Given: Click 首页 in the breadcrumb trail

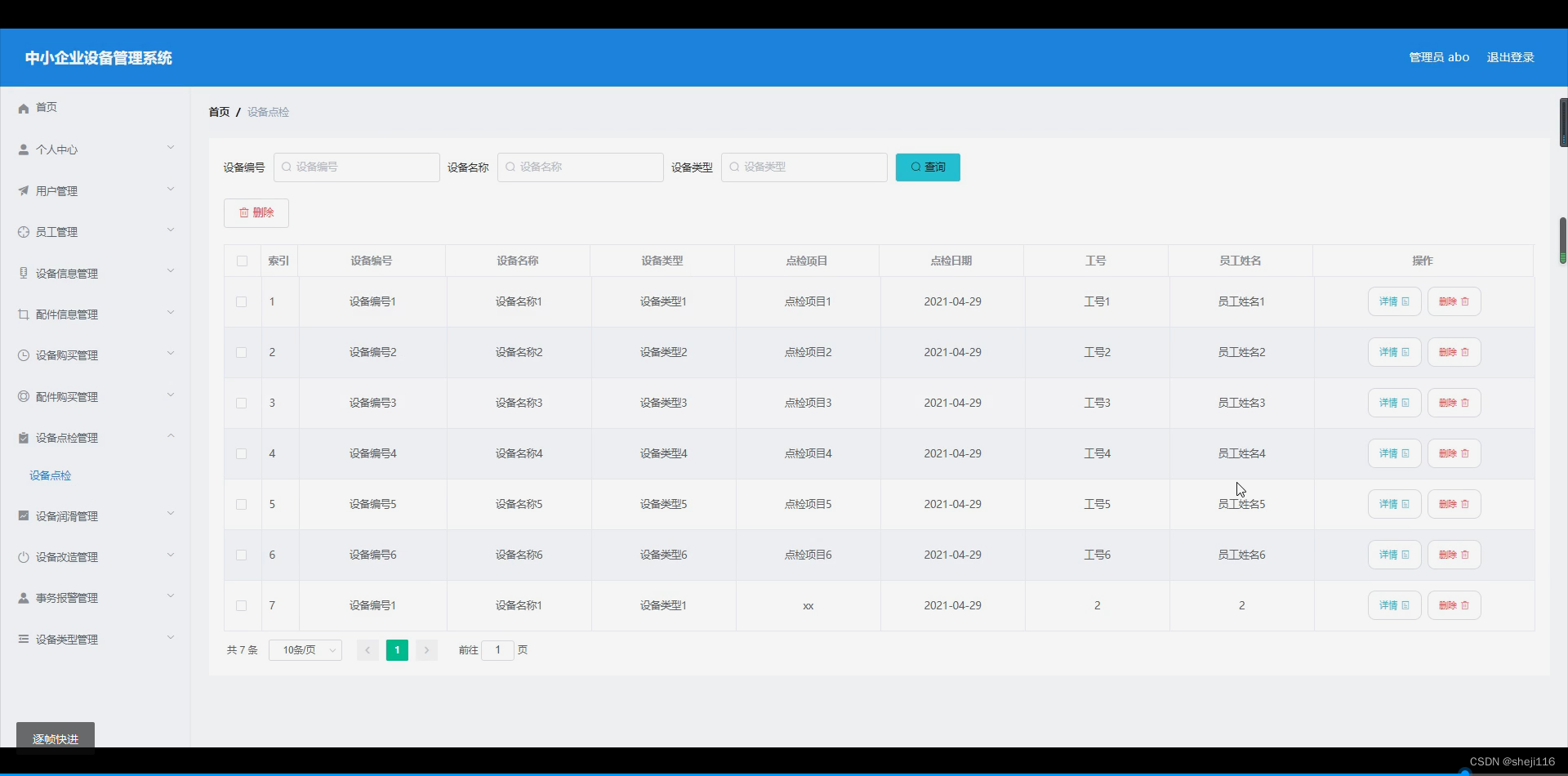Looking at the screenshot, I should [218, 112].
